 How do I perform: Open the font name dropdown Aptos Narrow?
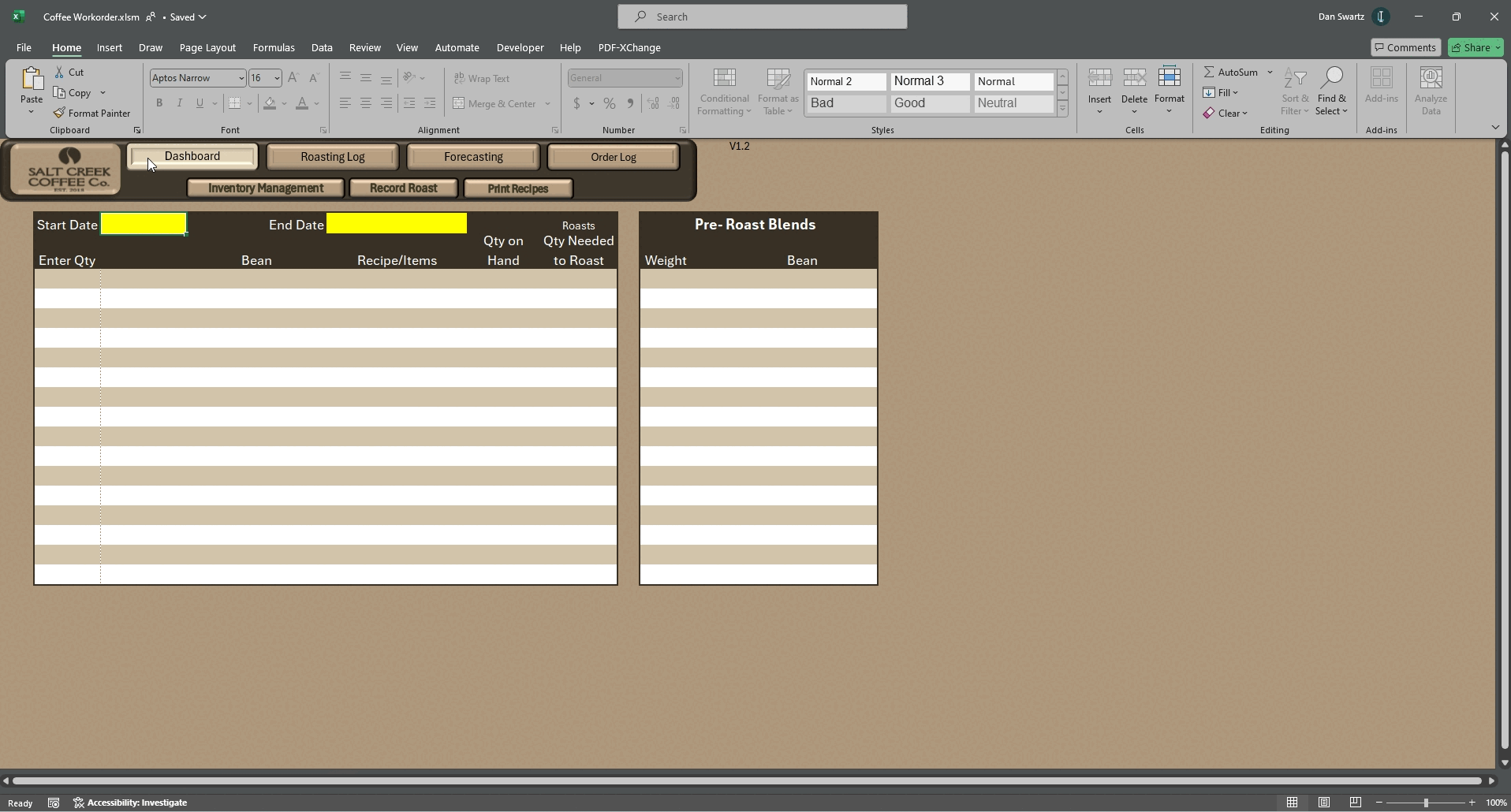click(241, 78)
